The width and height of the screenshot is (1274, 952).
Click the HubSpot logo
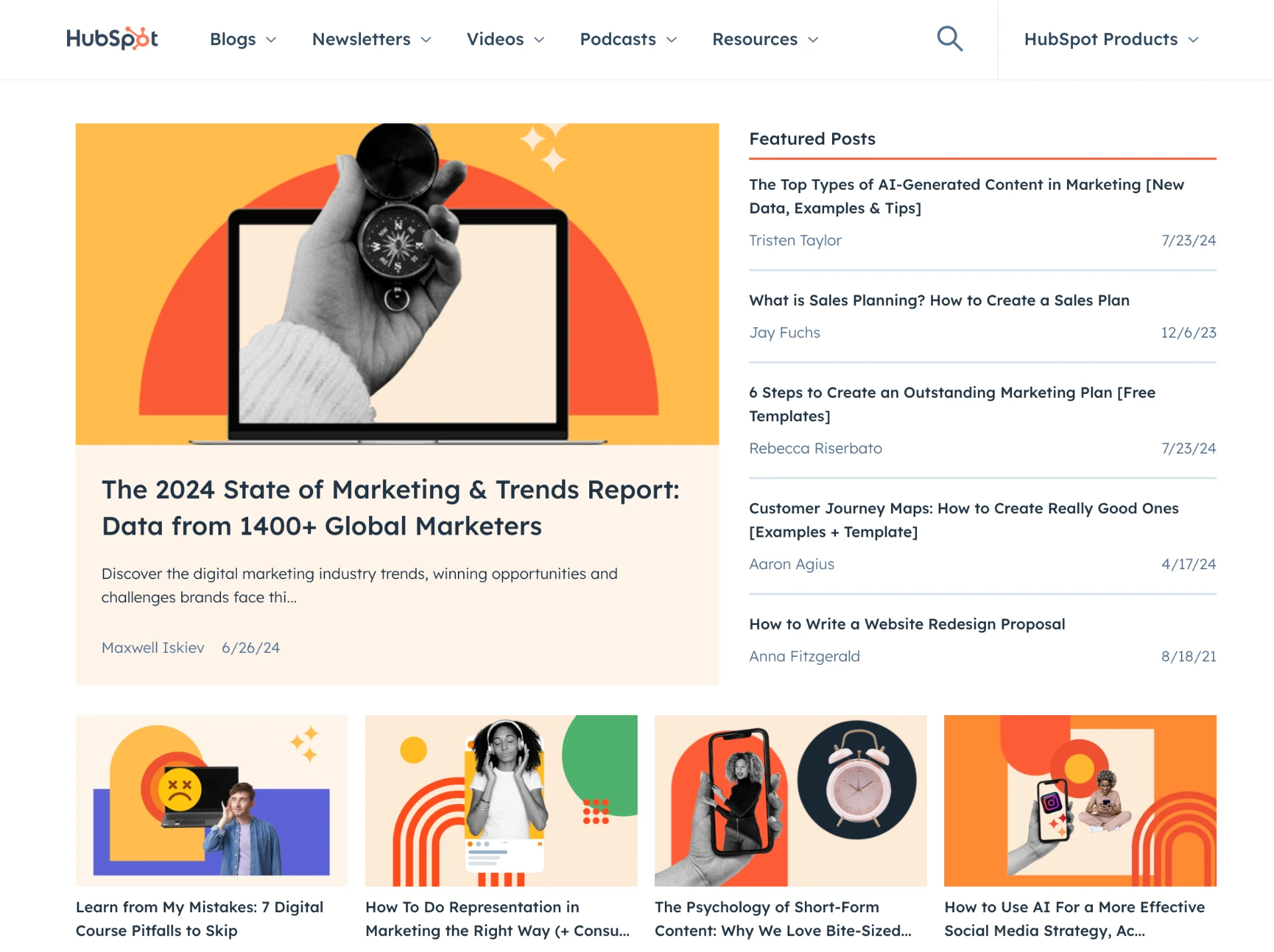point(111,38)
